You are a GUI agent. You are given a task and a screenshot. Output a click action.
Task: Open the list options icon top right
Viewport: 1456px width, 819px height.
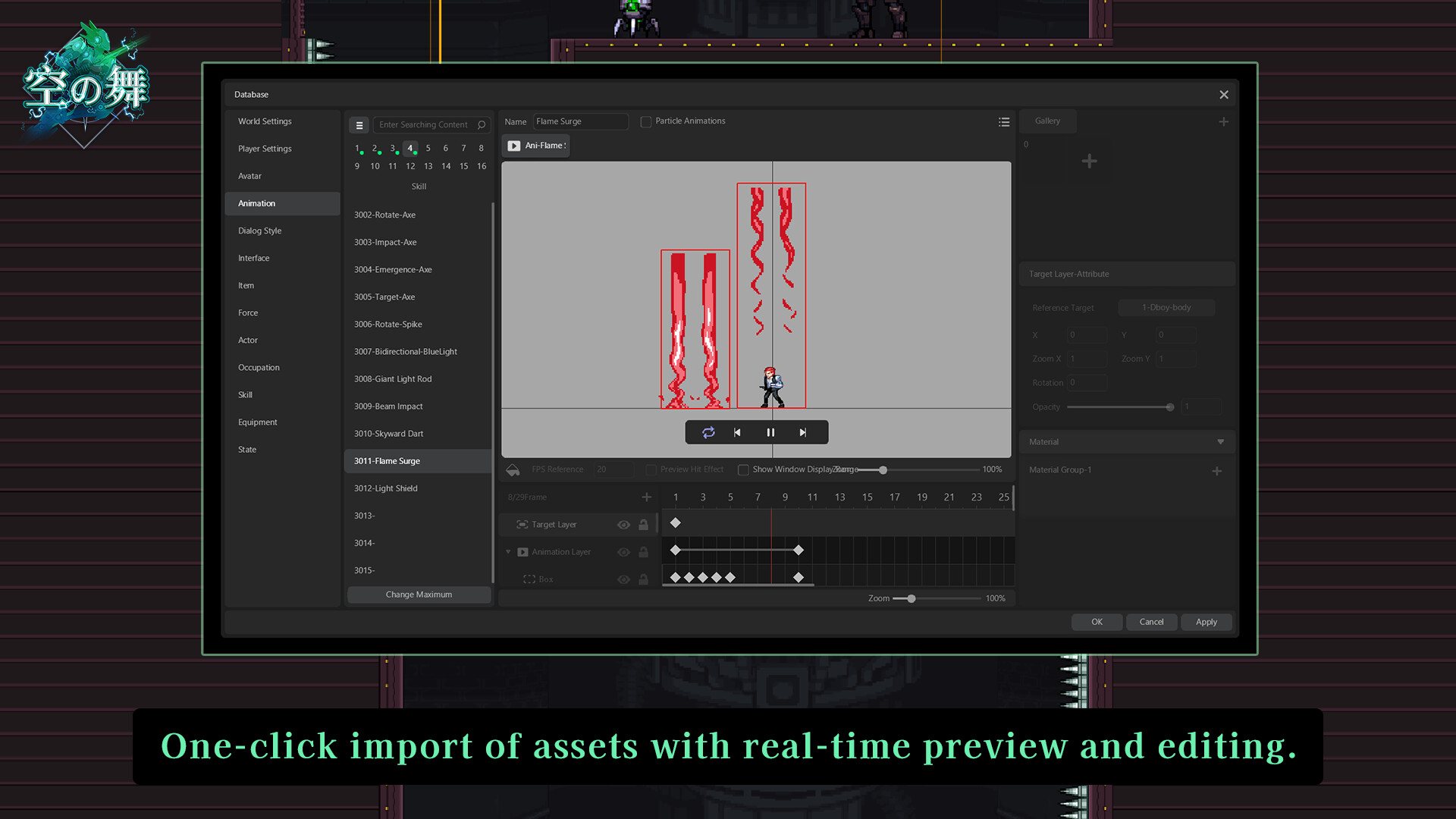pyautogui.click(x=1004, y=122)
